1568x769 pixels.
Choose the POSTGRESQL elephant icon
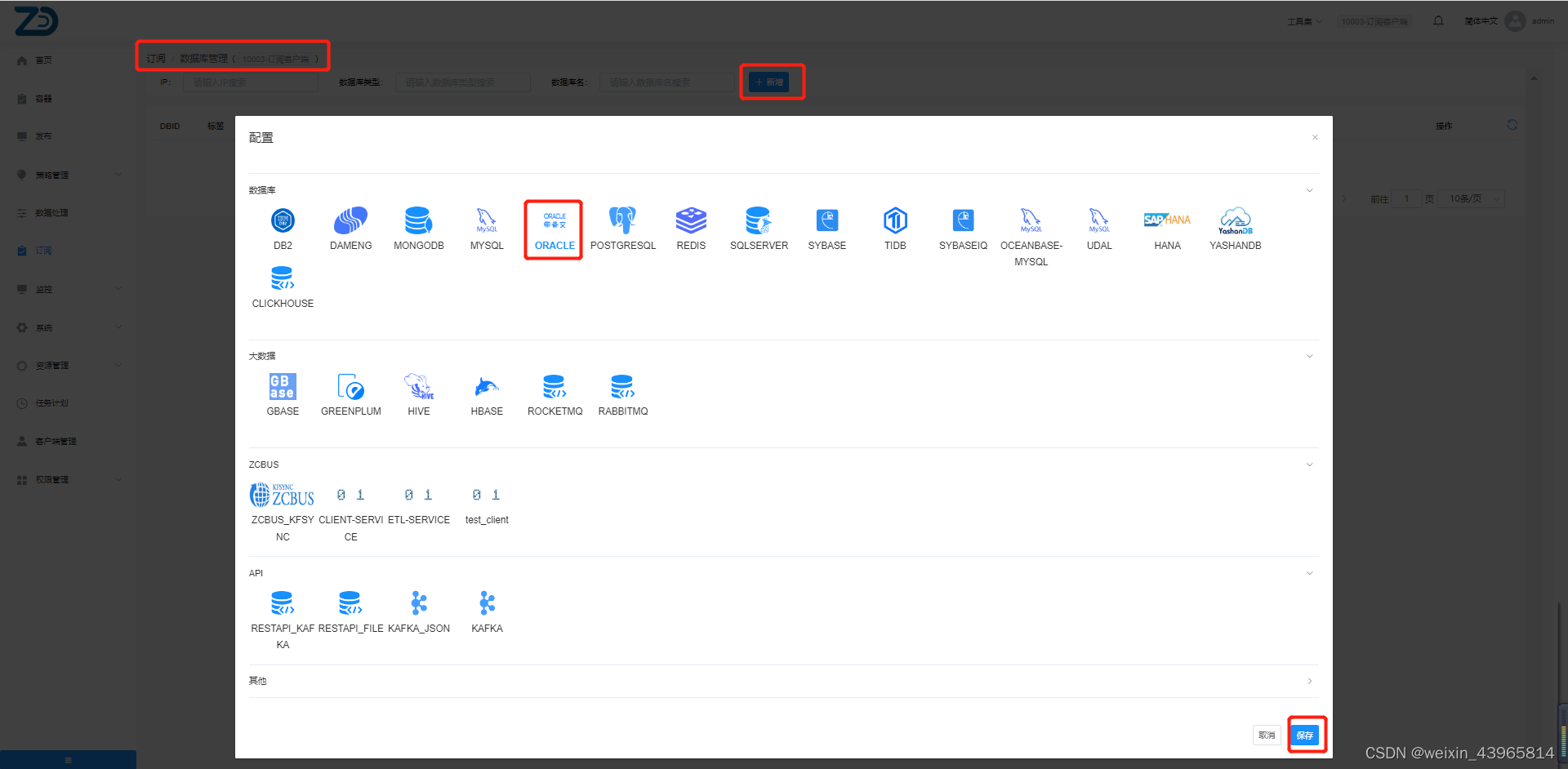tap(622, 220)
